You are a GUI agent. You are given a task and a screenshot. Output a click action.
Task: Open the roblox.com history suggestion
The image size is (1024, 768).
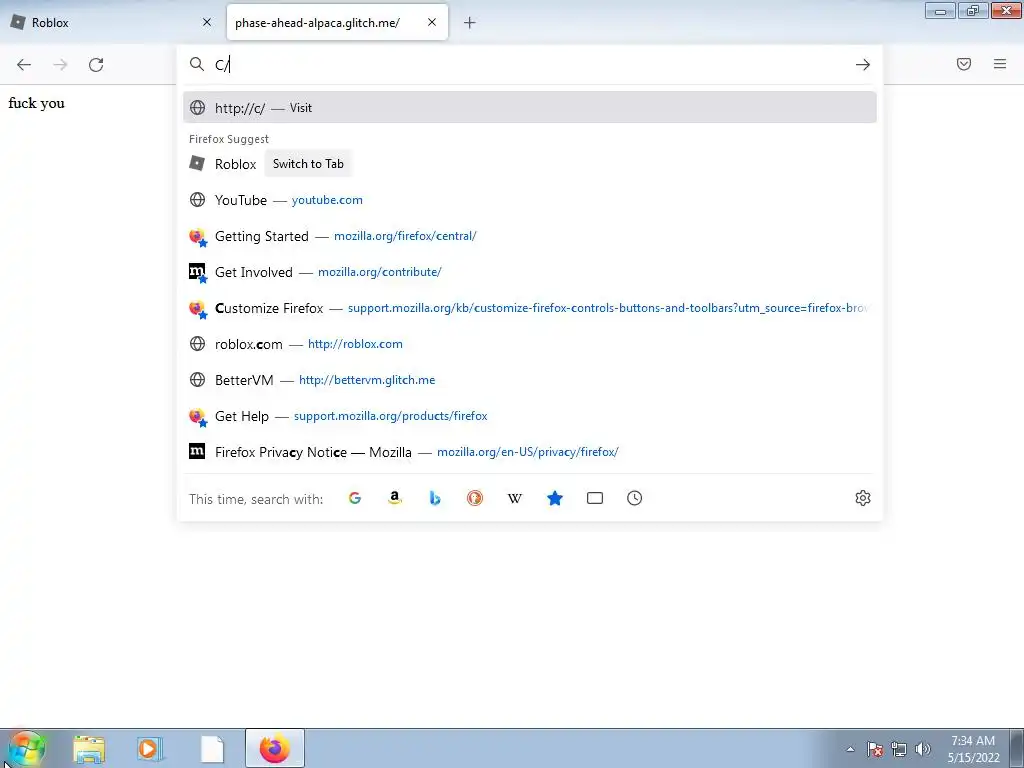coord(530,344)
